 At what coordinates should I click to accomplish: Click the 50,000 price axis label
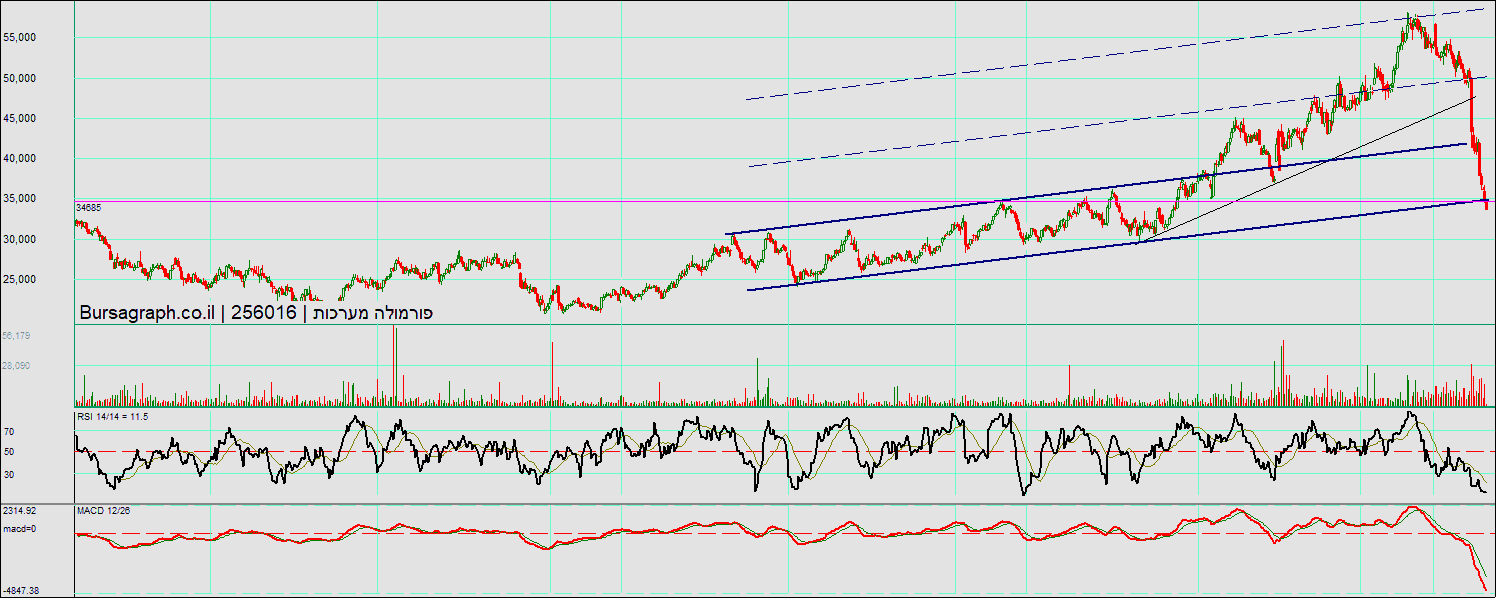20,78
